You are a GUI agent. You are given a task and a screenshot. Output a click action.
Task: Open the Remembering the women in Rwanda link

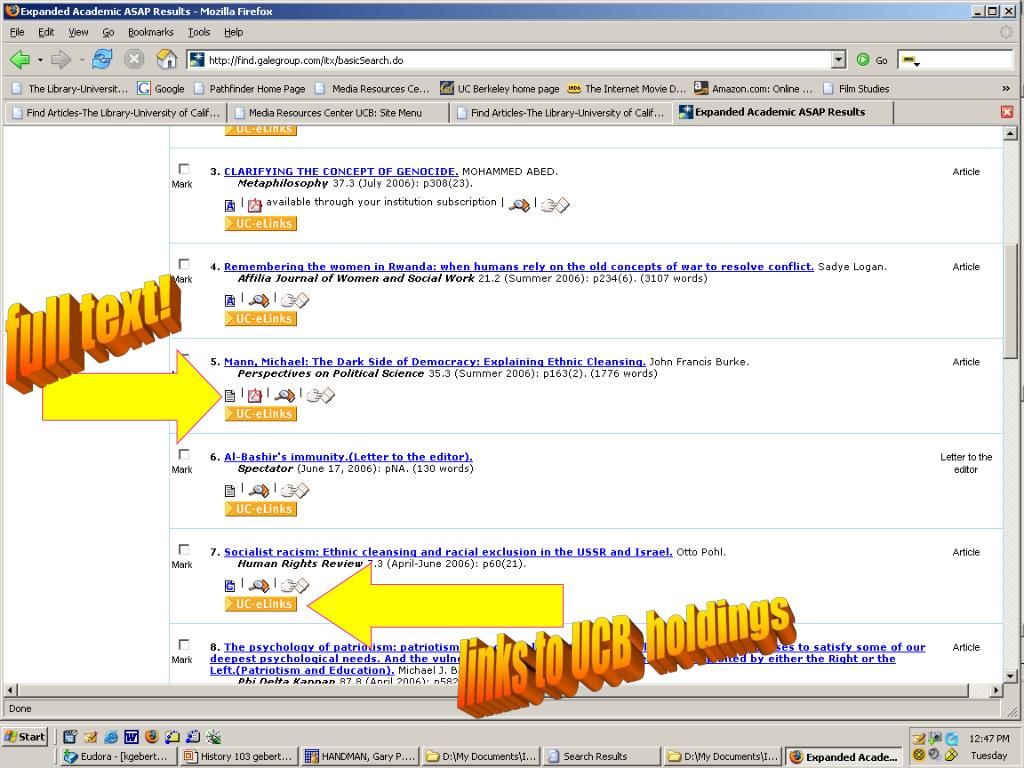click(x=519, y=266)
